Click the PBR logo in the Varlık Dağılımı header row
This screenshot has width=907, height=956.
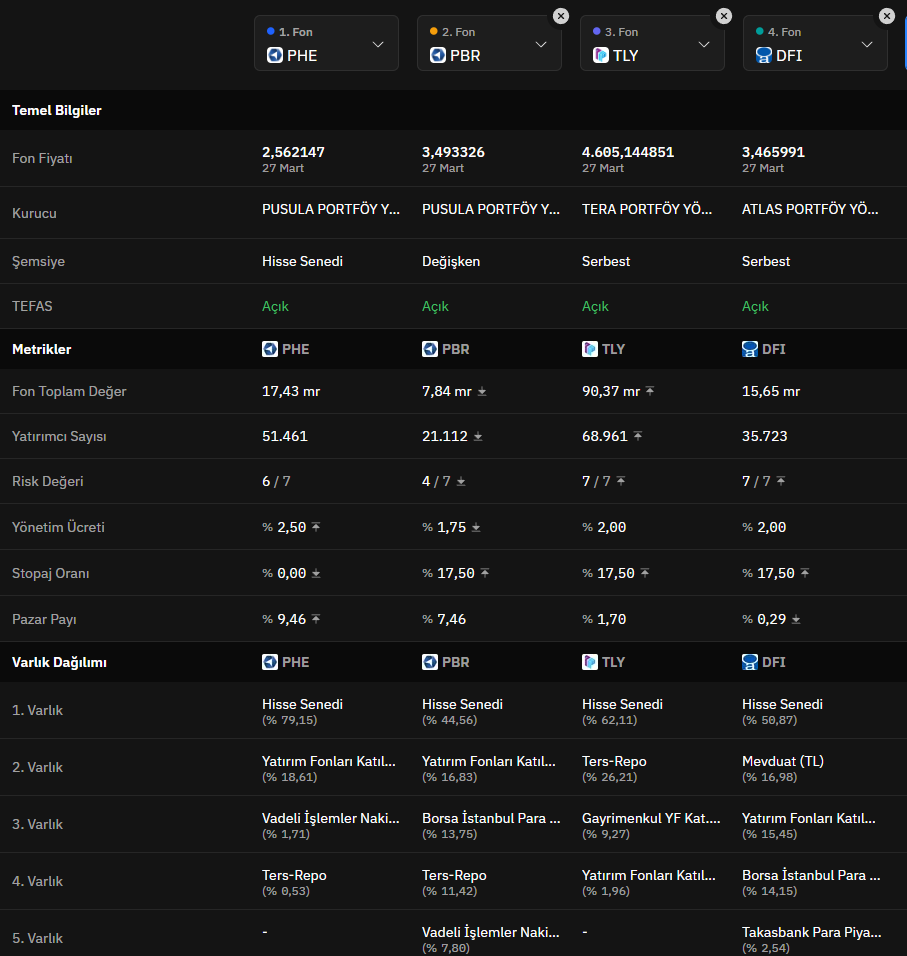pyautogui.click(x=430, y=662)
